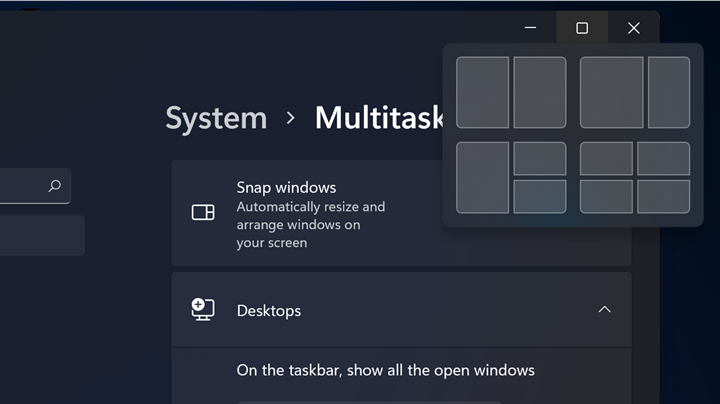Select the Desktops label
Screen dimensions: 720x404
pyautogui.click(x=269, y=311)
